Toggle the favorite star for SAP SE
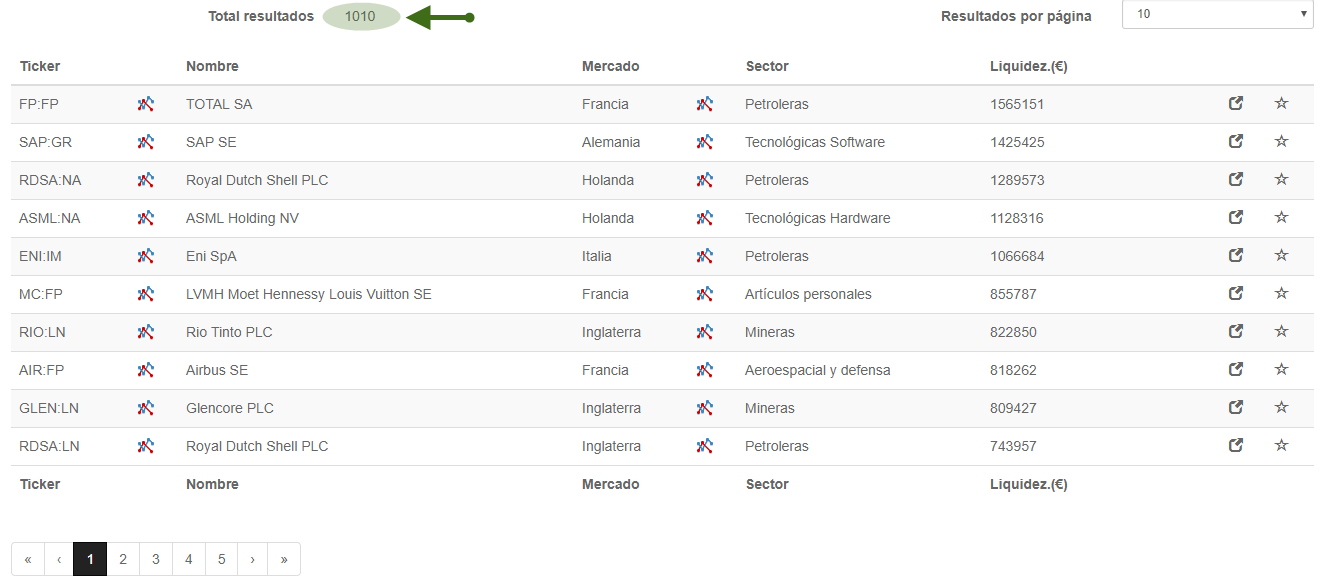Screen dimensions: 1321x579 pos(1281,141)
